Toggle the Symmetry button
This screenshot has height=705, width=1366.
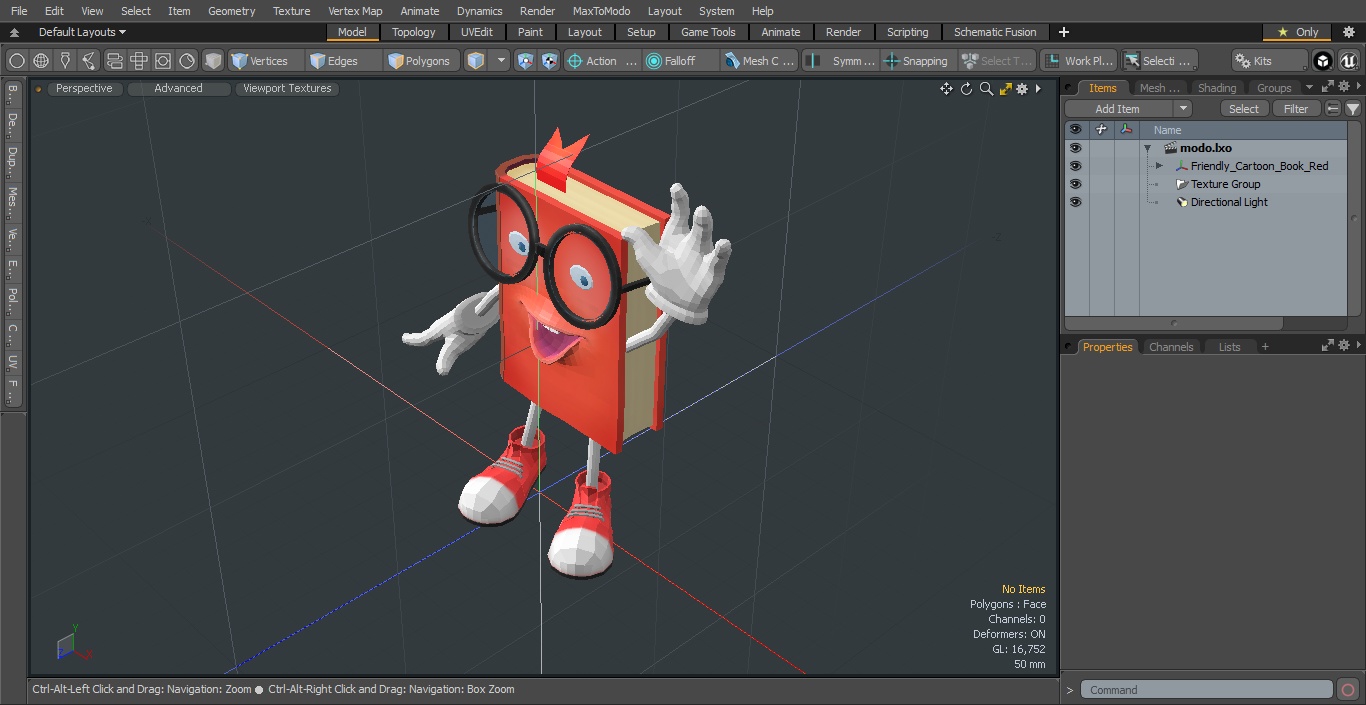coord(841,61)
